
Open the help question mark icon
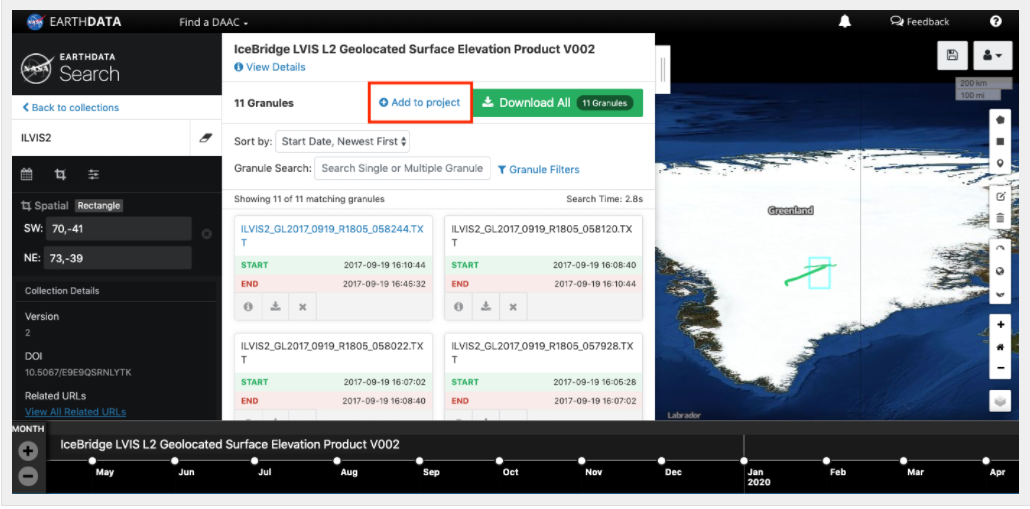(x=996, y=22)
